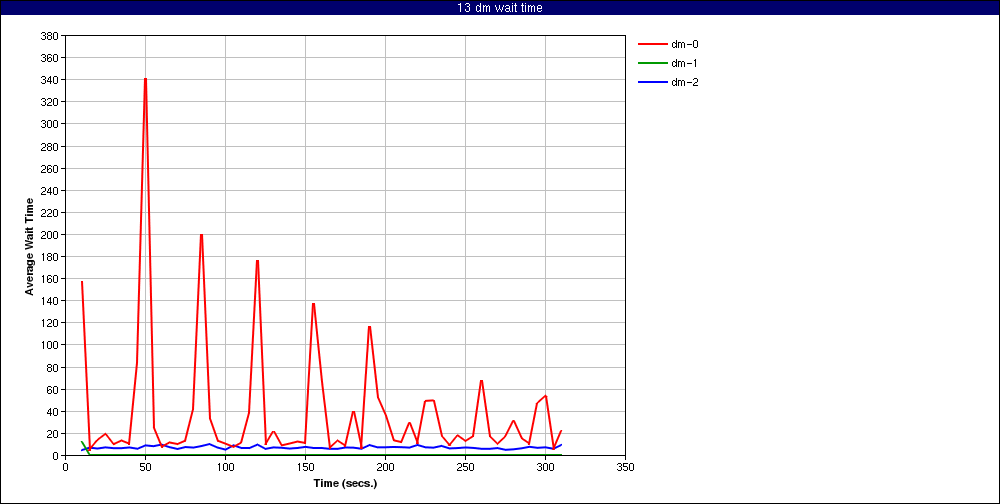Click the 150 tick label on the x-axis

(305, 467)
